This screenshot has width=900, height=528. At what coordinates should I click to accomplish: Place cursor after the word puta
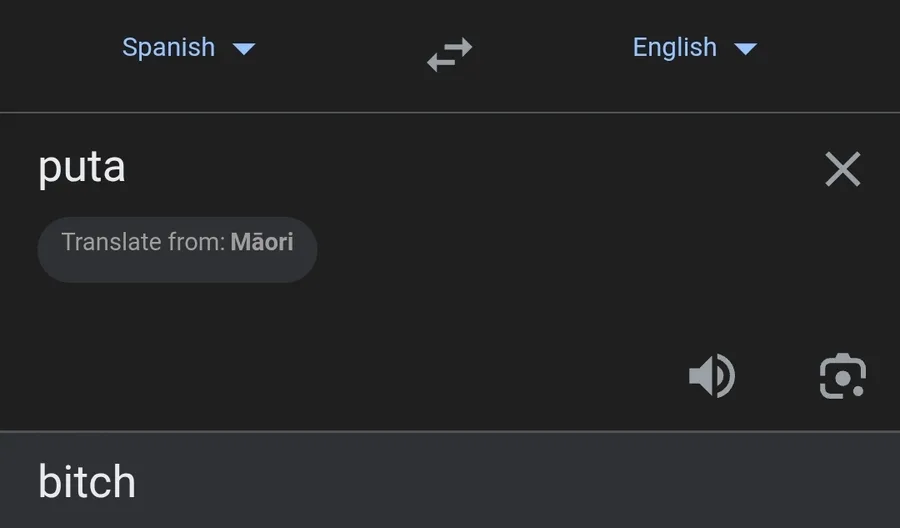tap(127, 169)
